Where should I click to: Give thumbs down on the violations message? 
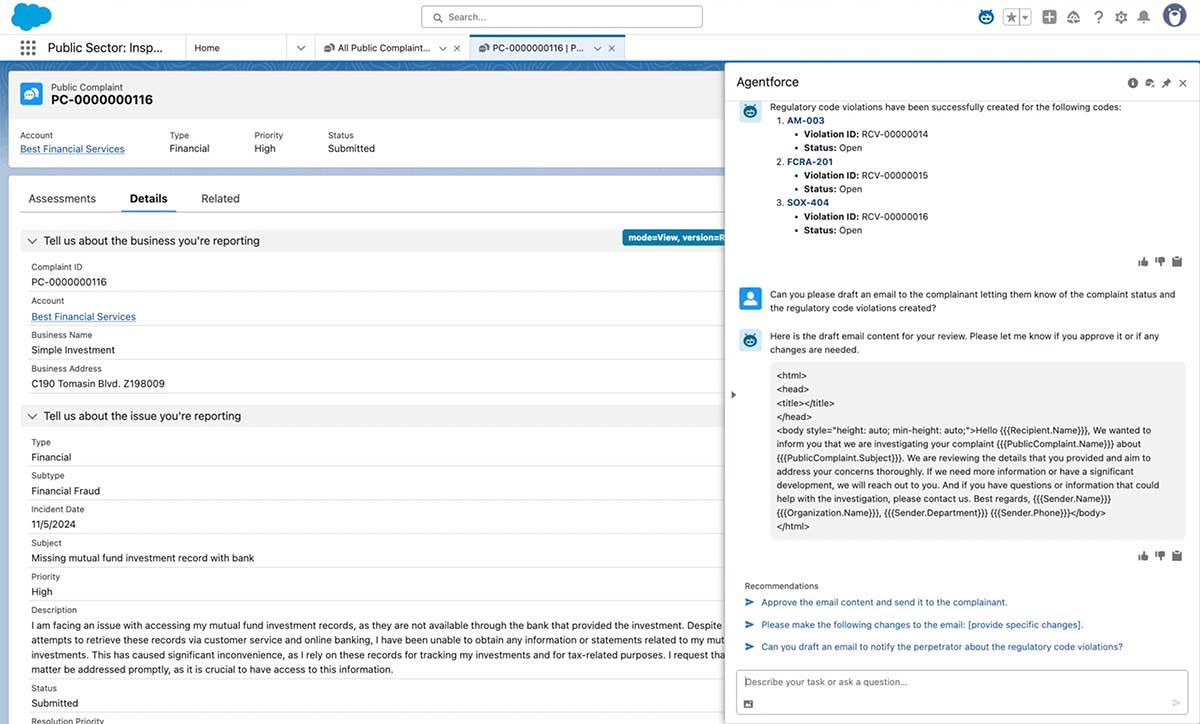point(1160,261)
